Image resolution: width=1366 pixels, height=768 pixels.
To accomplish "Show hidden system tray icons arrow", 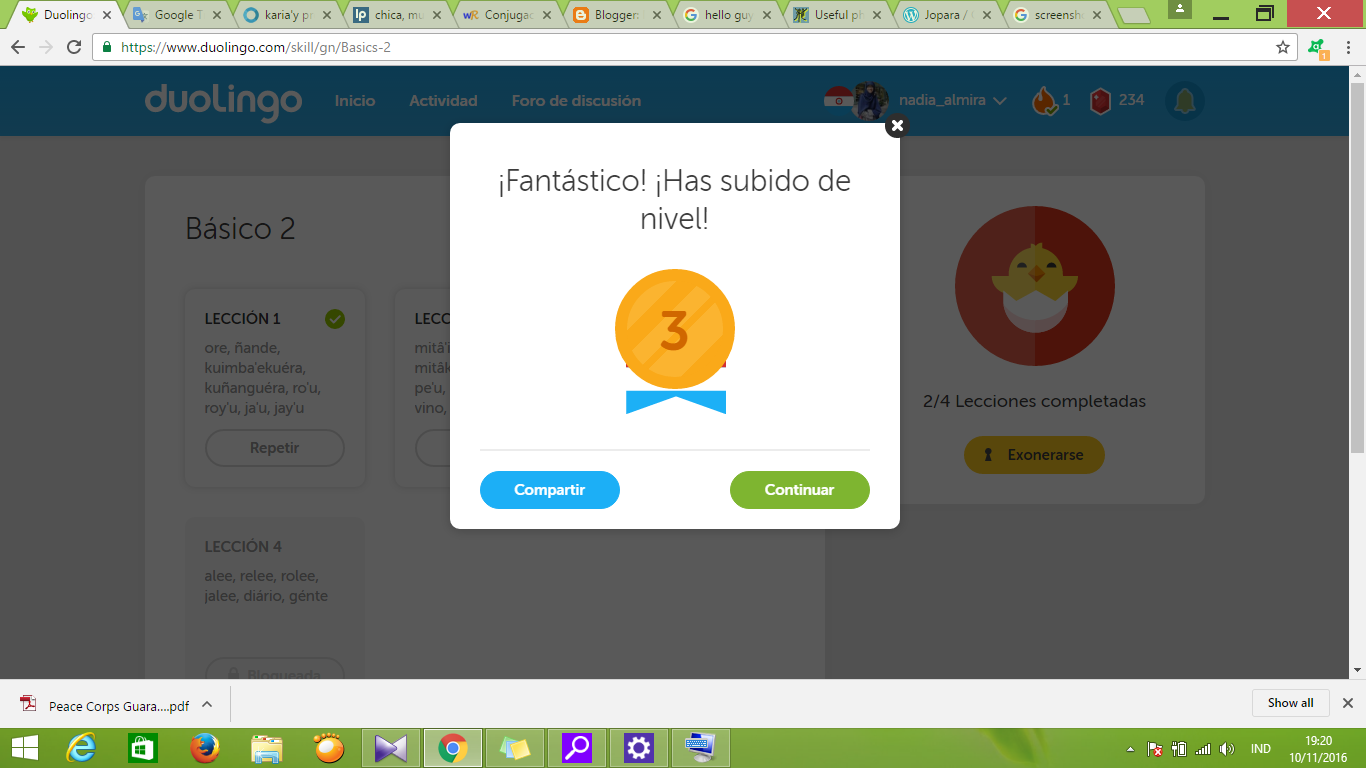I will click(1130, 749).
